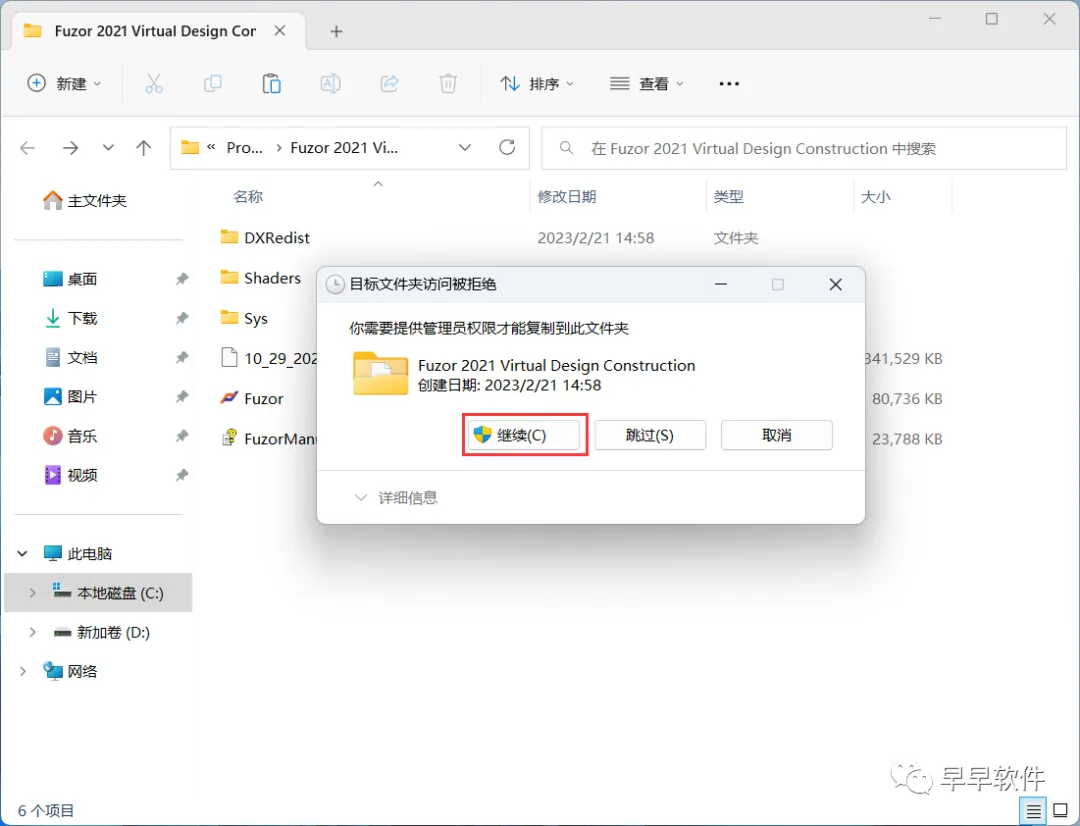The image size is (1080, 826).
Task: Open the 新建 new item menu
Action: pos(64,84)
